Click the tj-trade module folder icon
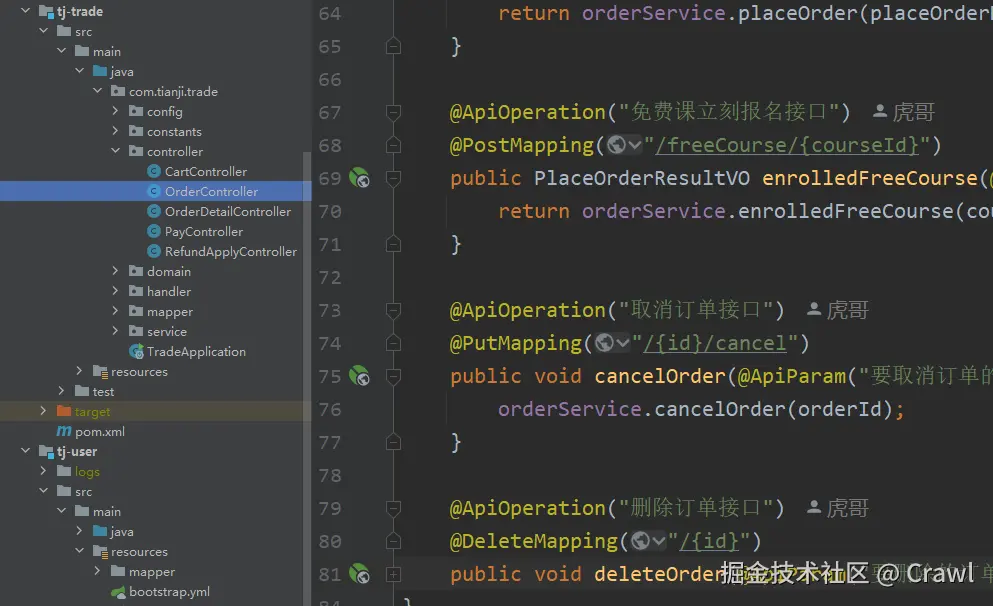This screenshot has width=993, height=606. 46,11
